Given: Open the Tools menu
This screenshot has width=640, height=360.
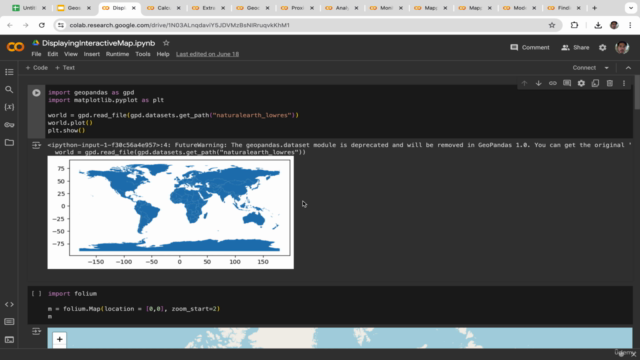Looking at the screenshot, I should click(x=142, y=54).
